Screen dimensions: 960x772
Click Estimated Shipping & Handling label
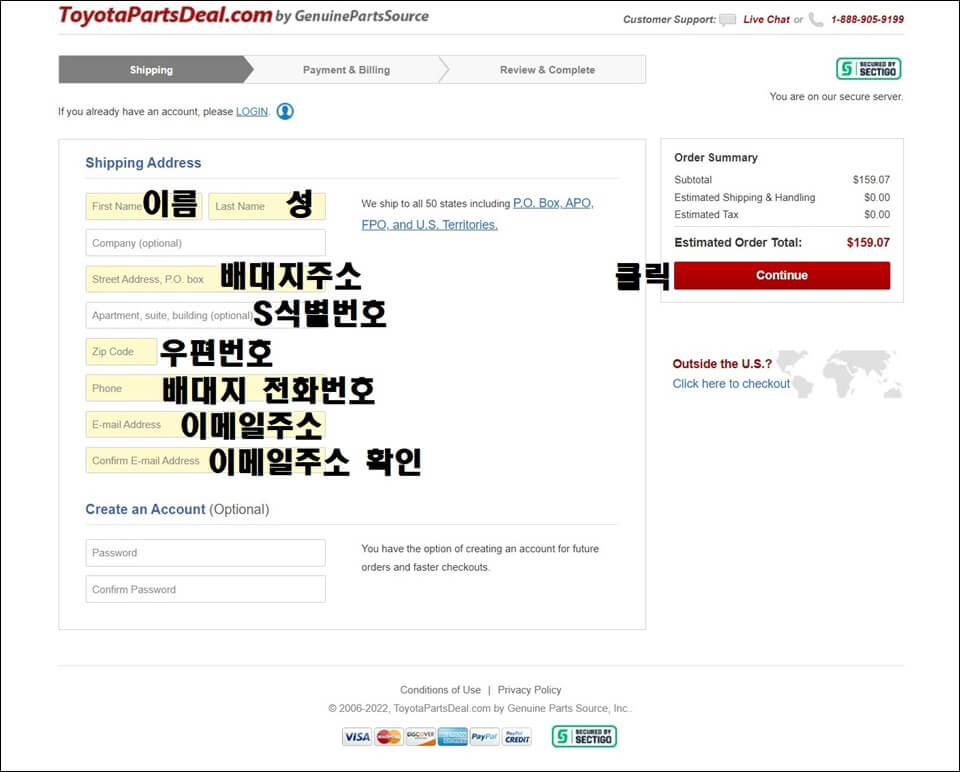tap(744, 197)
